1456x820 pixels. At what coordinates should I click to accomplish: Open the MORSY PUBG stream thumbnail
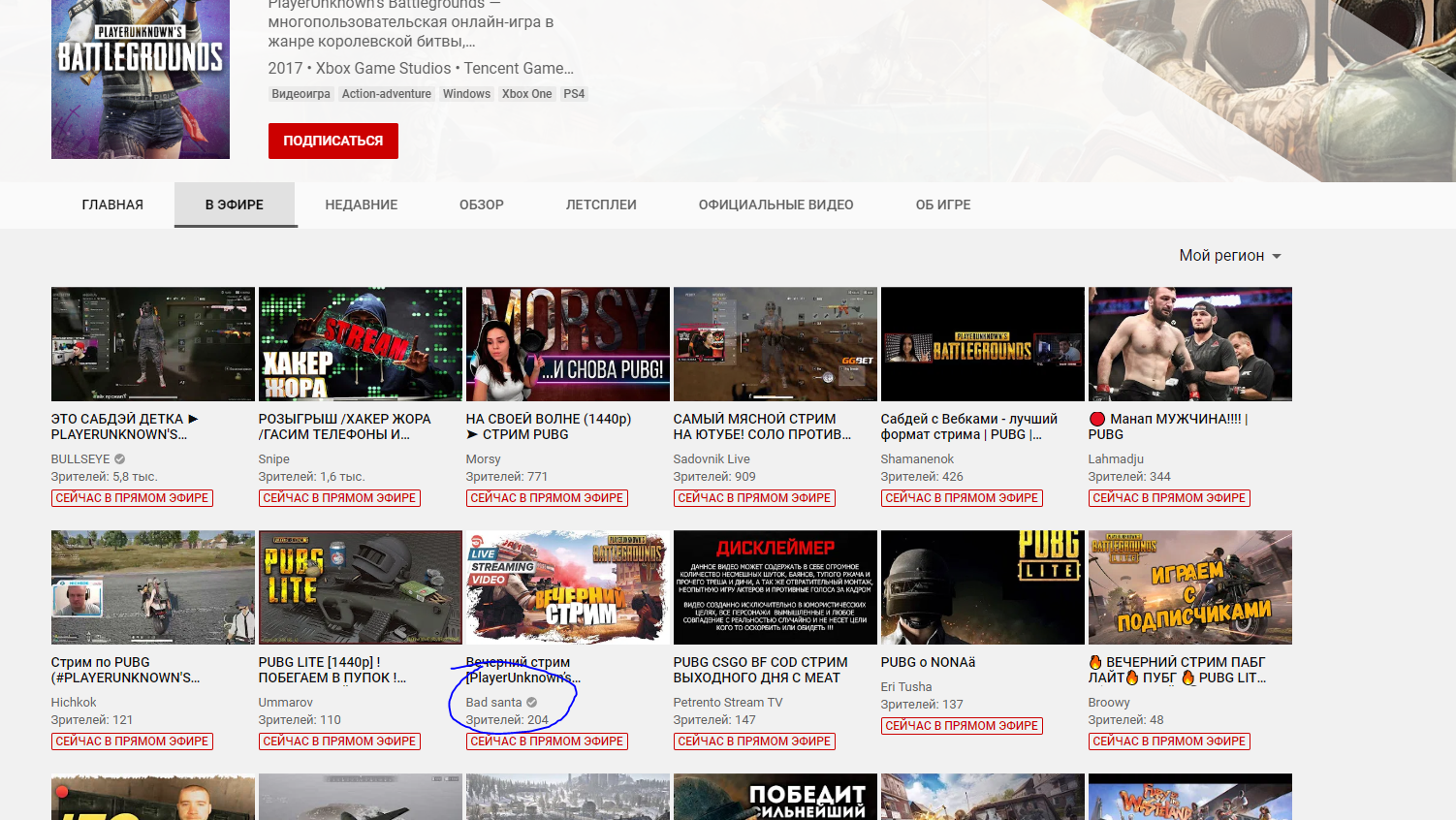(567, 344)
